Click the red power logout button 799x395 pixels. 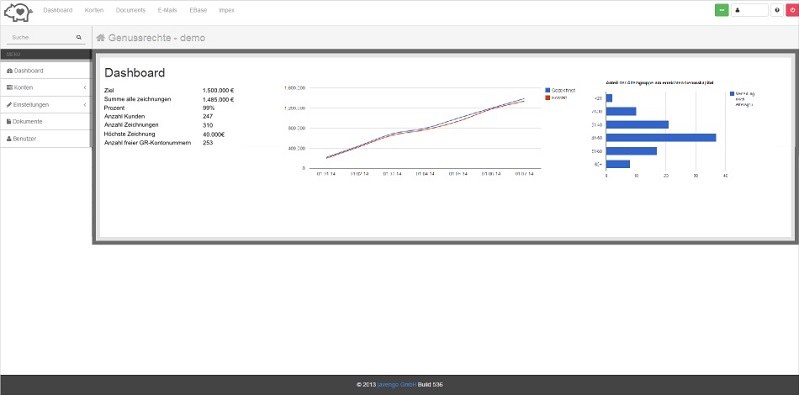(792, 10)
